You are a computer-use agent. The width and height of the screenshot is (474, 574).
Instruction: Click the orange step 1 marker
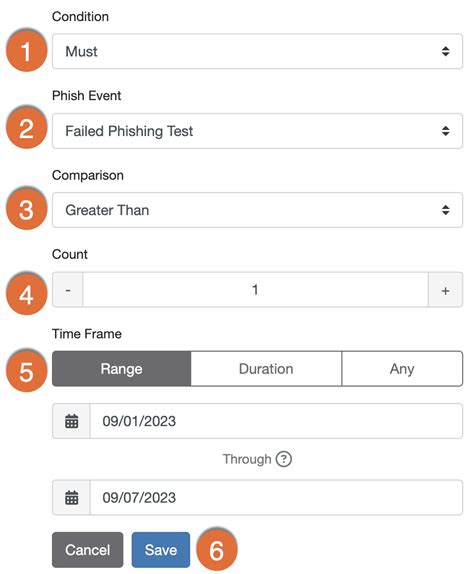point(26,51)
